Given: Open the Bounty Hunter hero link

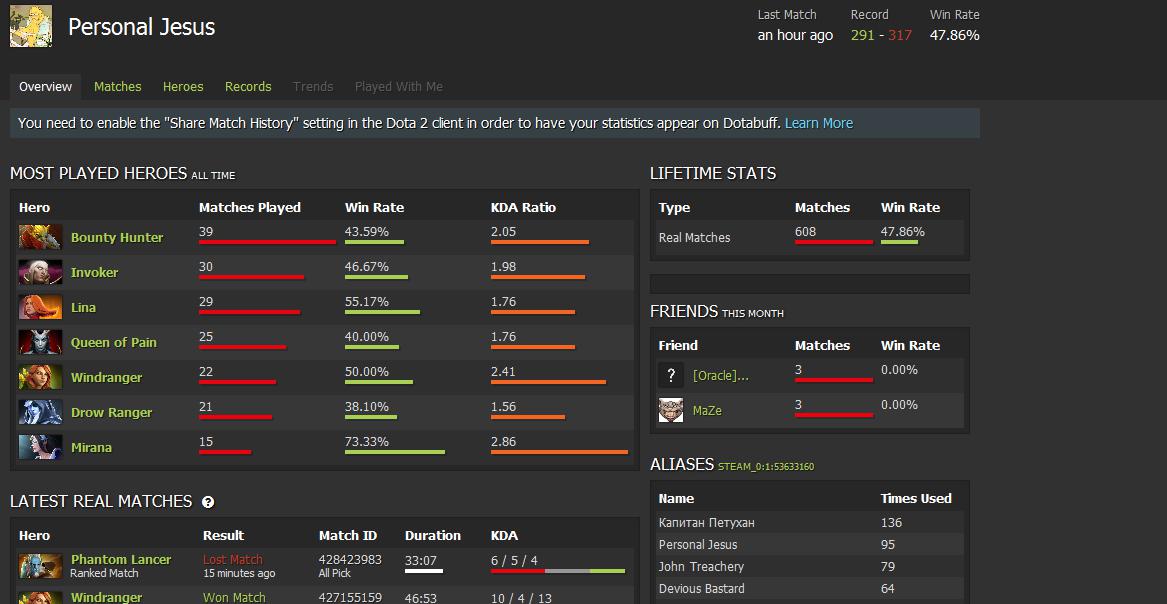Looking at the screenshot, I should (117, 237).
